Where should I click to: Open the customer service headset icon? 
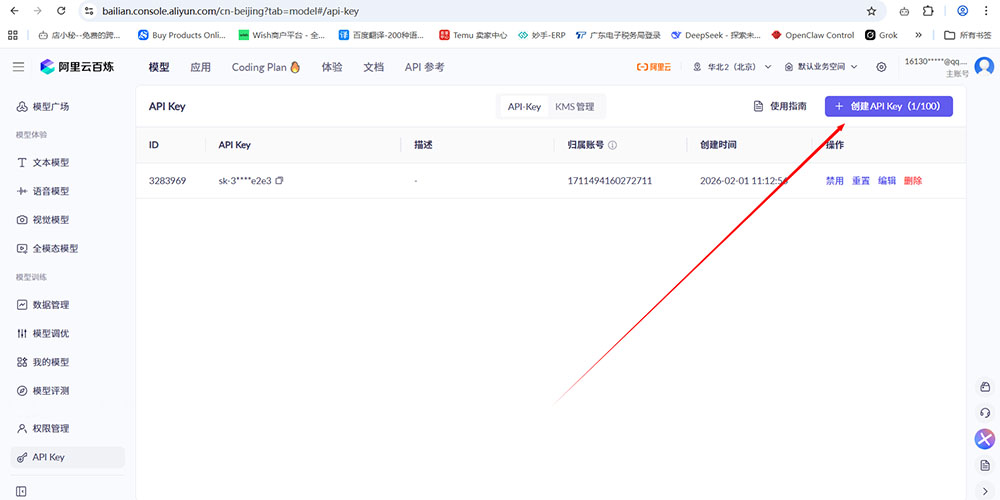[985, 413]
